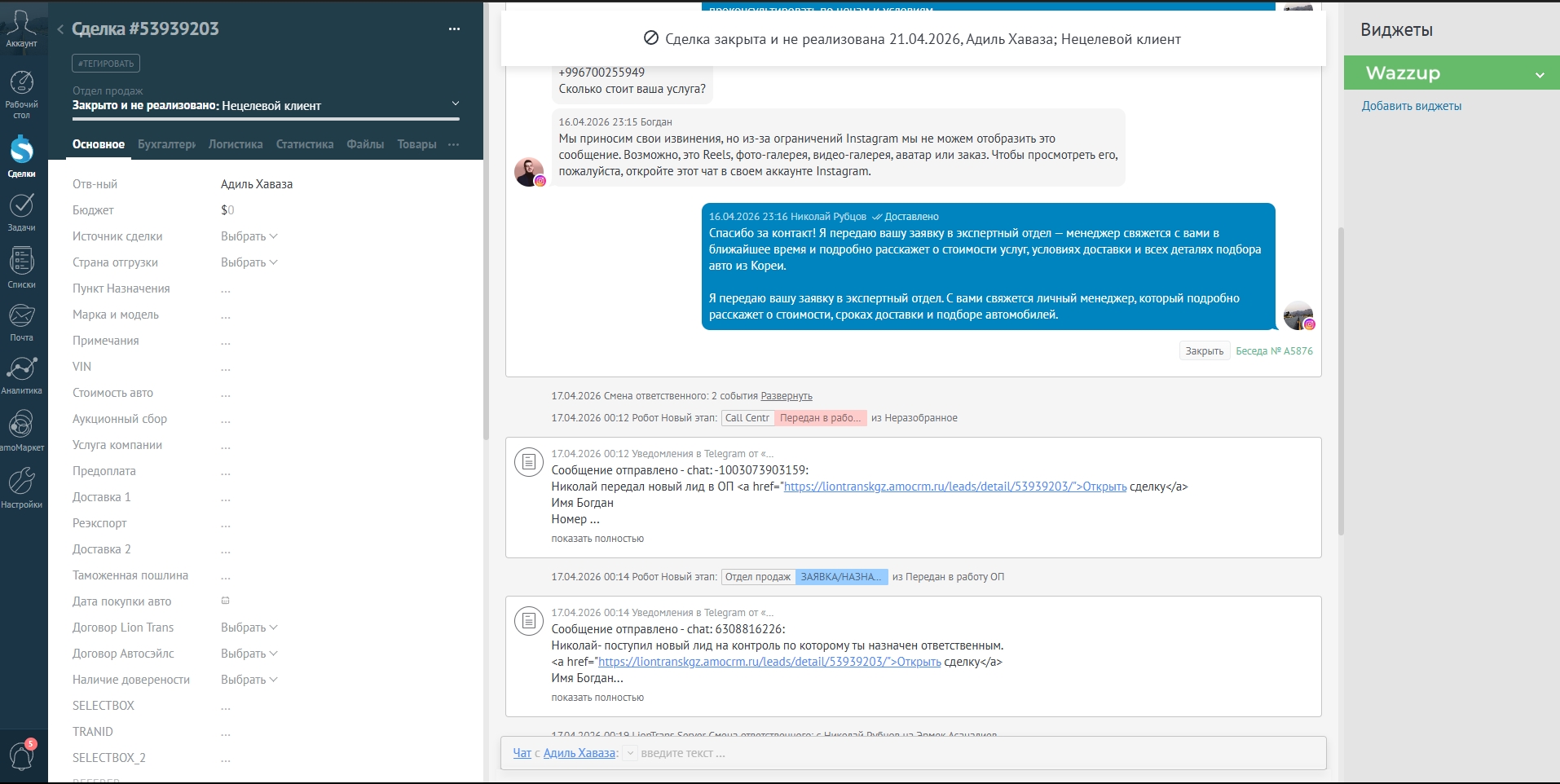Switch to the Статистика tab
Viewport: 1560px width, 784px height.
[x=305, y=144]
